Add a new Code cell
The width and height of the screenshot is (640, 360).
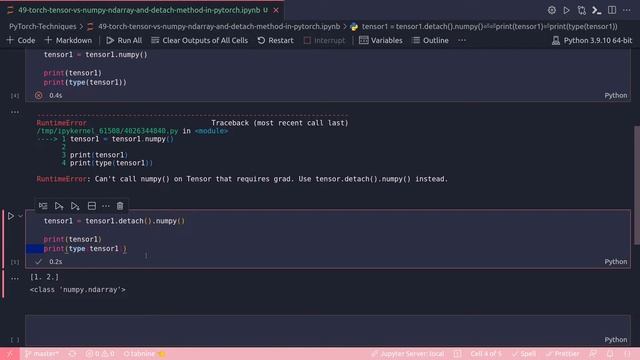(21, 40)
